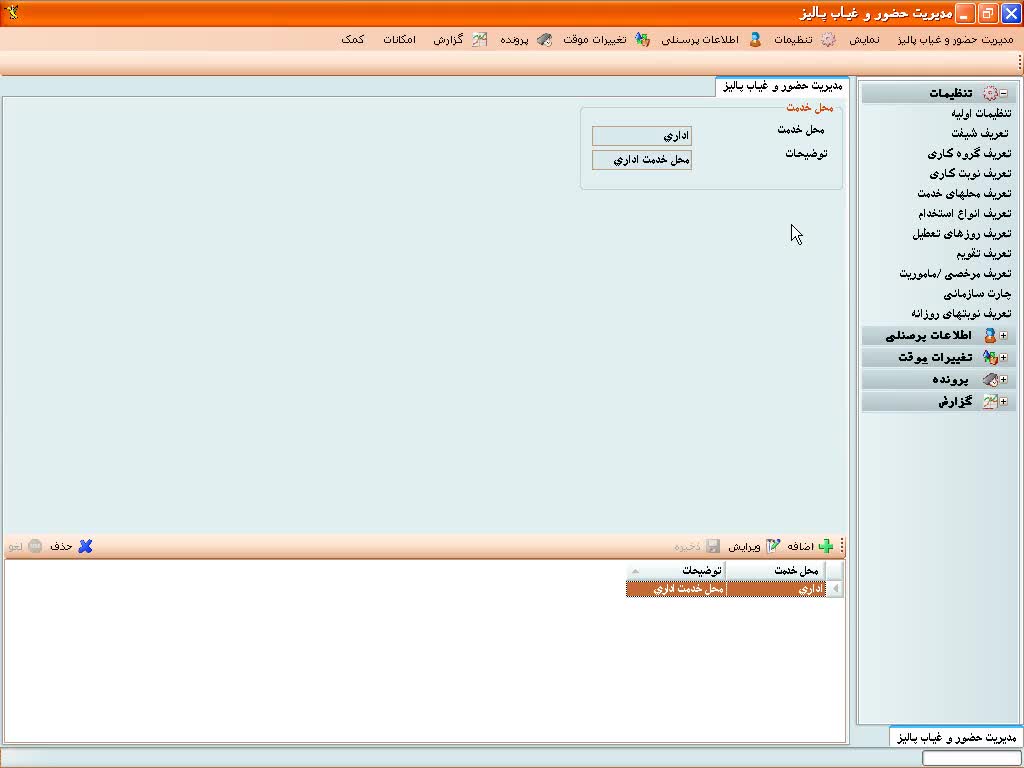Select the bottom مدیریت حضور و غیاب پالیز tab
The image size is (1024, 768).
click(957, 737)
